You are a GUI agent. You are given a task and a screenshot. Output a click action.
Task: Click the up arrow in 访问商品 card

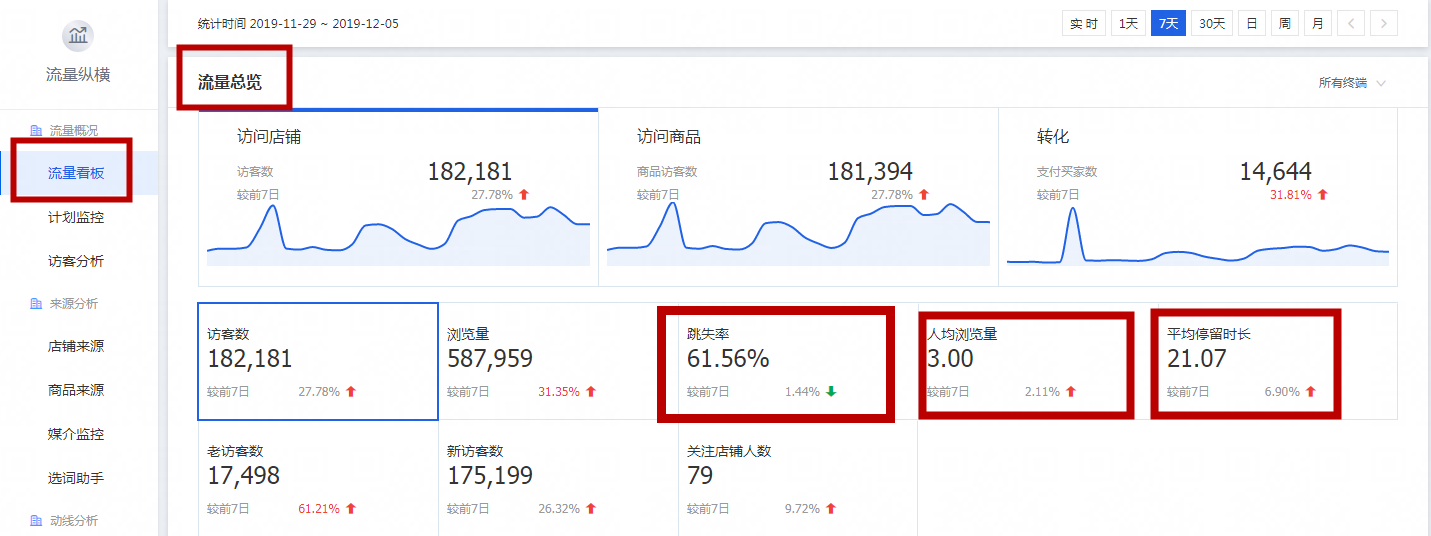tap(924, 195)
